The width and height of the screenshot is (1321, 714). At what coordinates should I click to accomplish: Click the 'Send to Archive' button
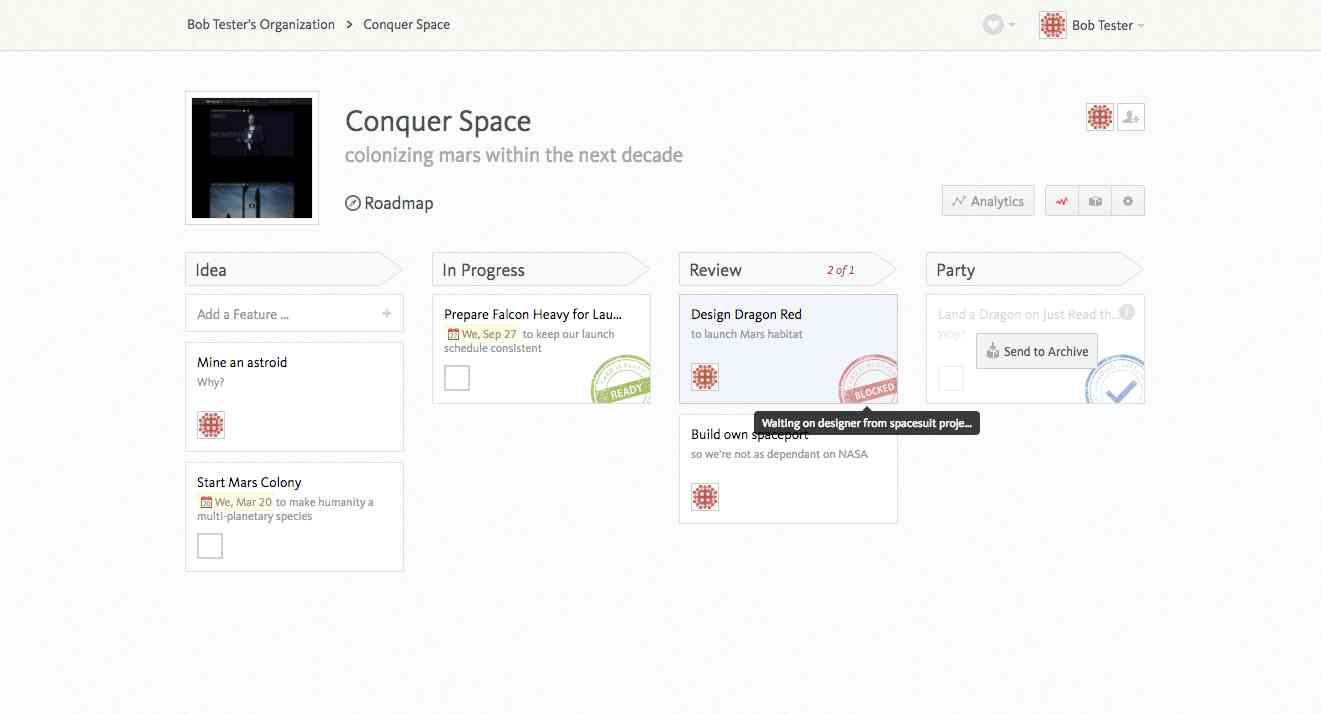[x=1036, y=351]
